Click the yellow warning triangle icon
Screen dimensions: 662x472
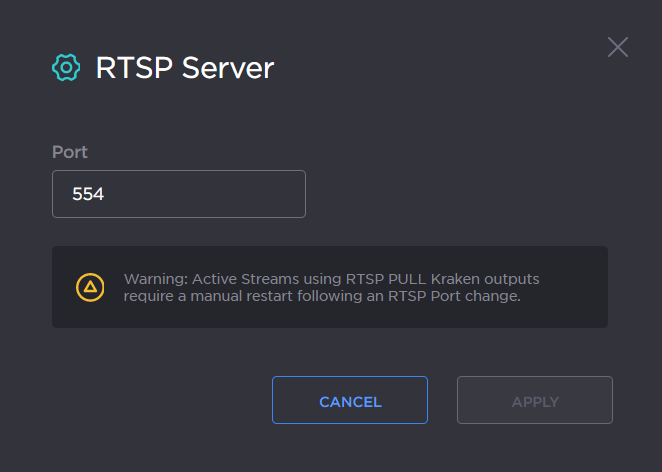(x=90, y=287)
